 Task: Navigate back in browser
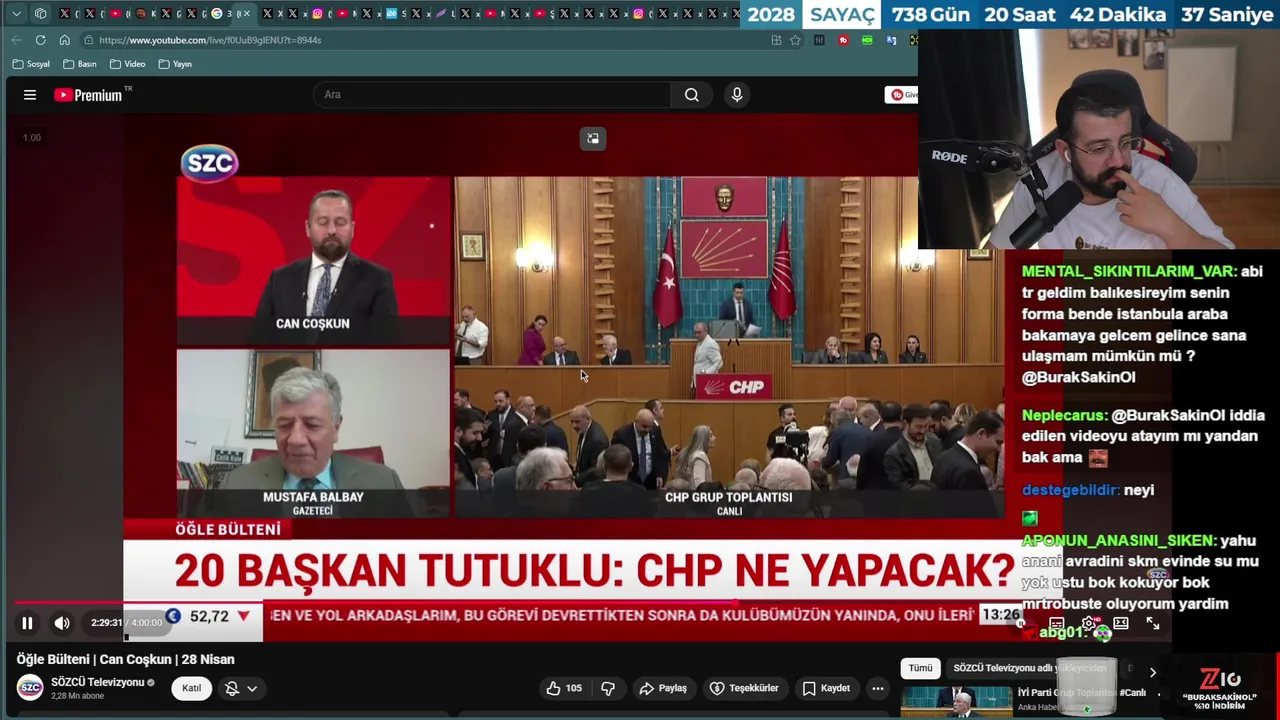(16, 40)
